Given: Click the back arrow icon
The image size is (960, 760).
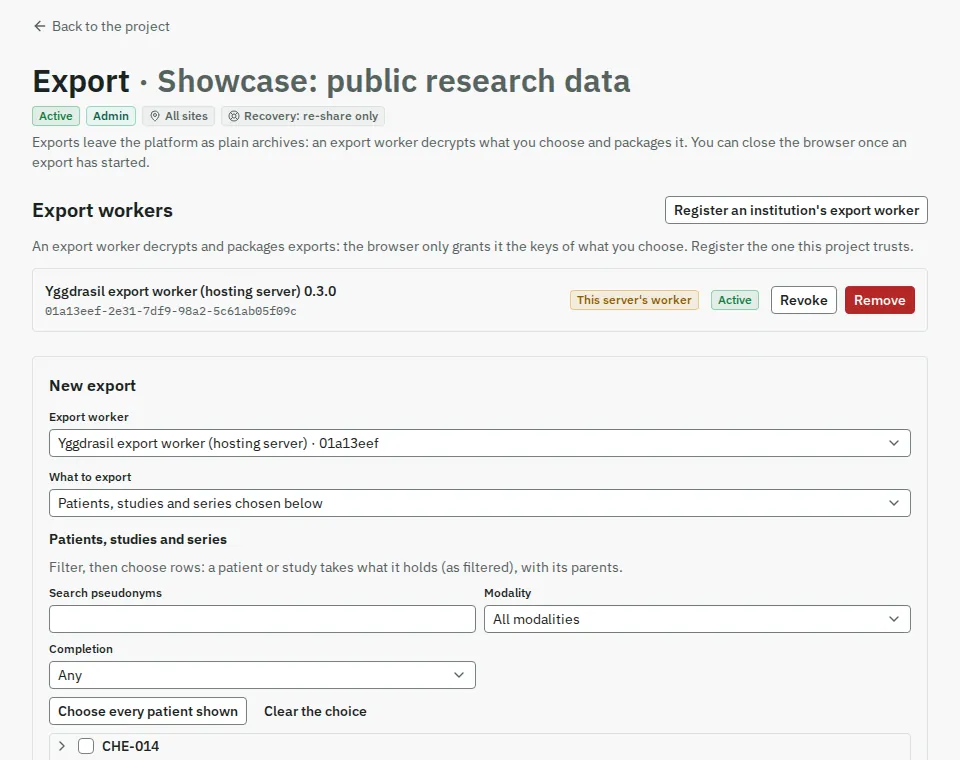Looking at the screenshot, I should pyautogui.click(x=40, y=26).
